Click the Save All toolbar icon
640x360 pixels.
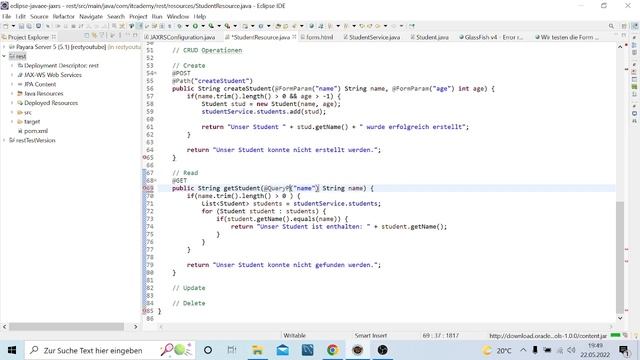(29, 26)
